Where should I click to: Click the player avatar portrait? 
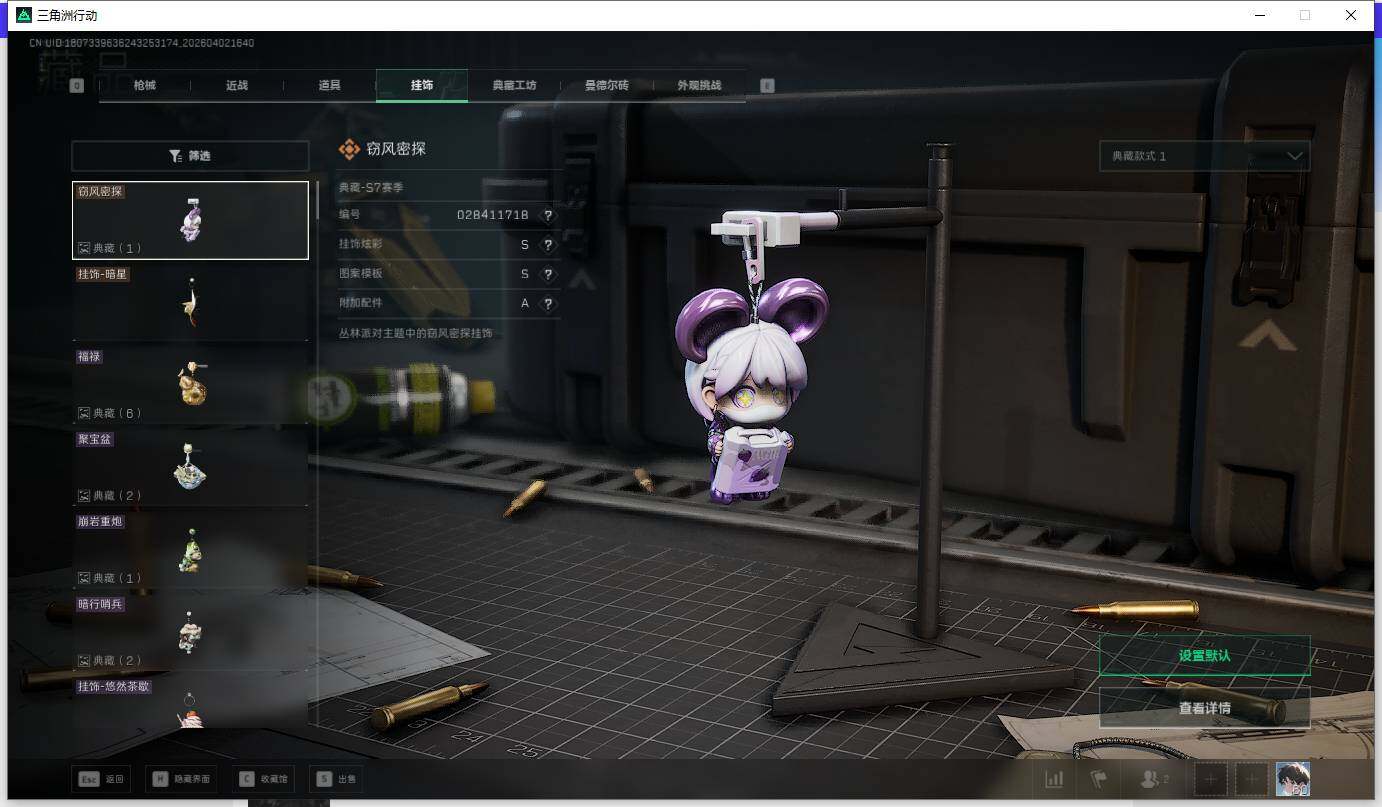pyautogui.click(x=1292, y=779)
